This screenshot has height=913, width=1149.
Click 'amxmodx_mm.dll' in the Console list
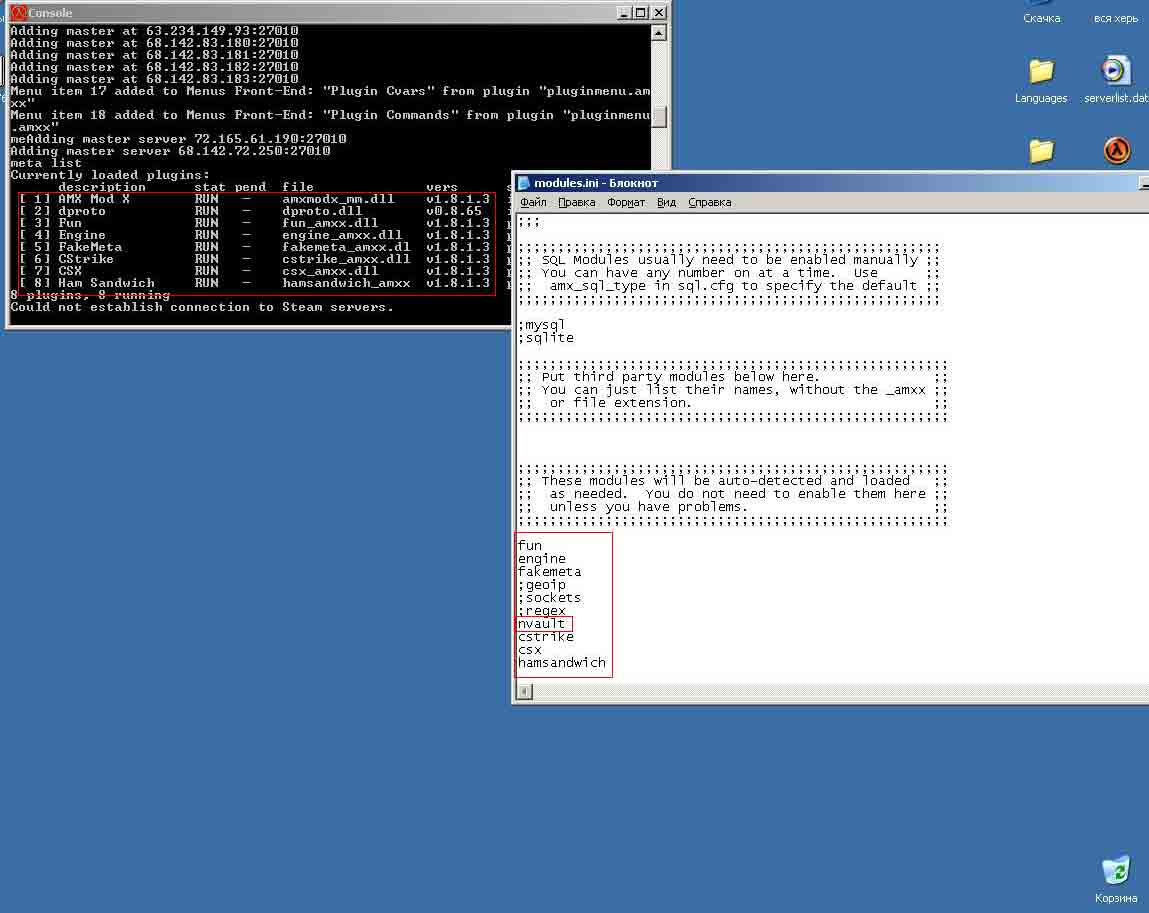tap(338, 199)
